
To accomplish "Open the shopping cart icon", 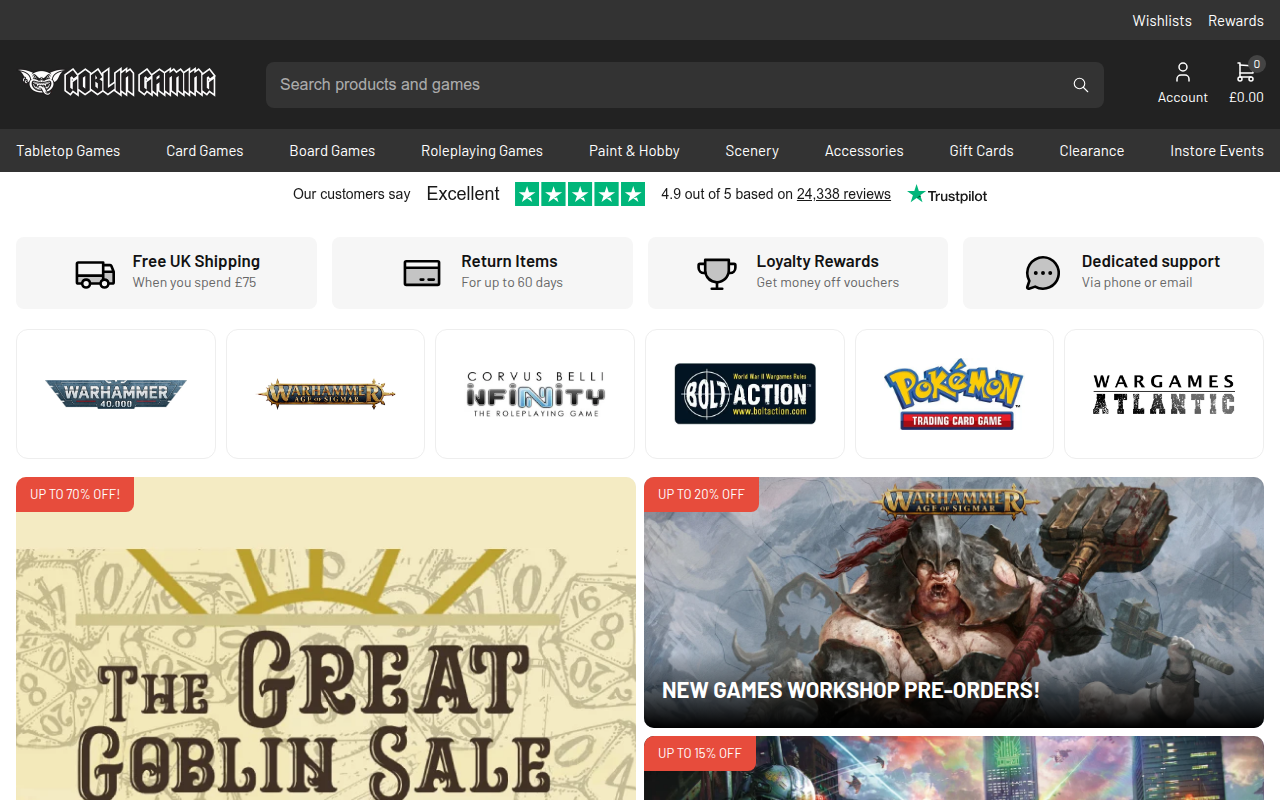I will click(1245, 72).
